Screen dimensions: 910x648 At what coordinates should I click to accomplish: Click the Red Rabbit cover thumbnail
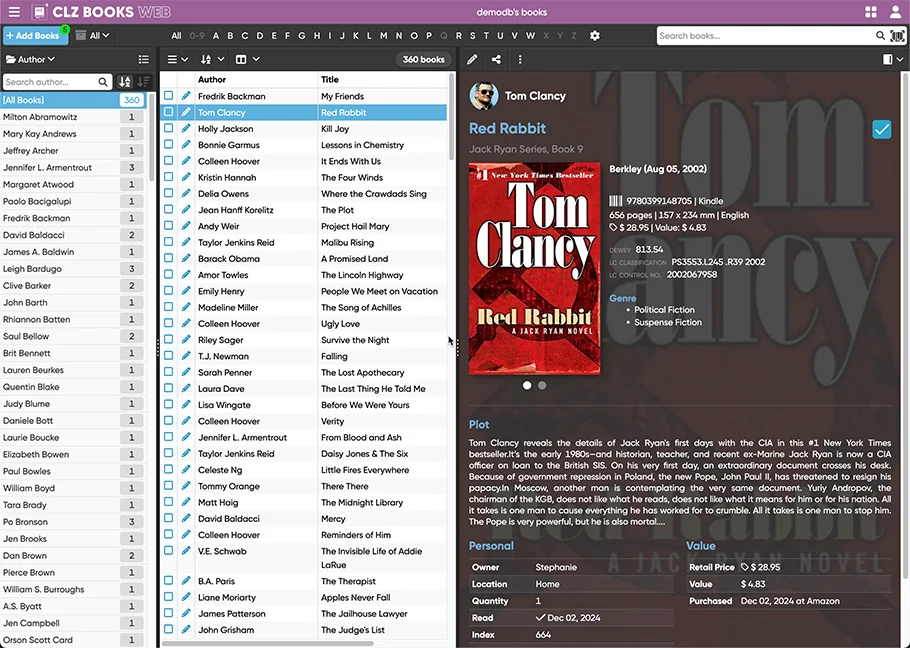pos(535,269)
